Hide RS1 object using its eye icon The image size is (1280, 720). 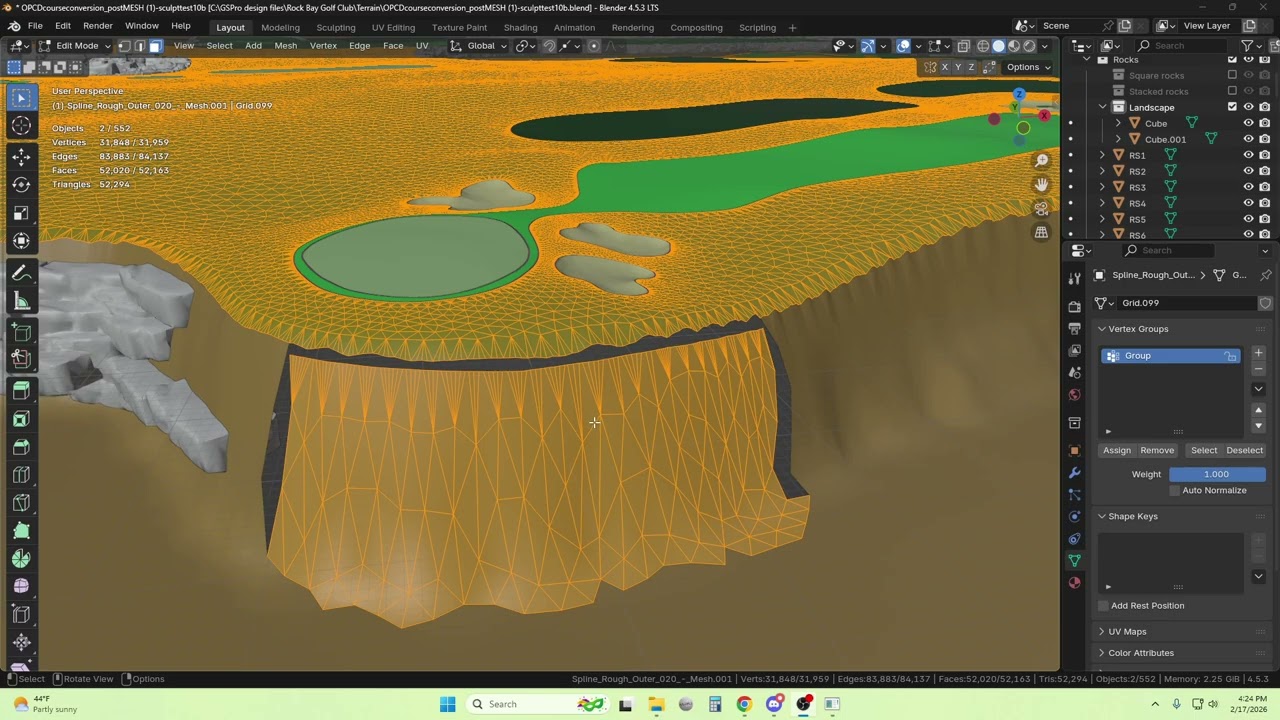click(1248, 155)
